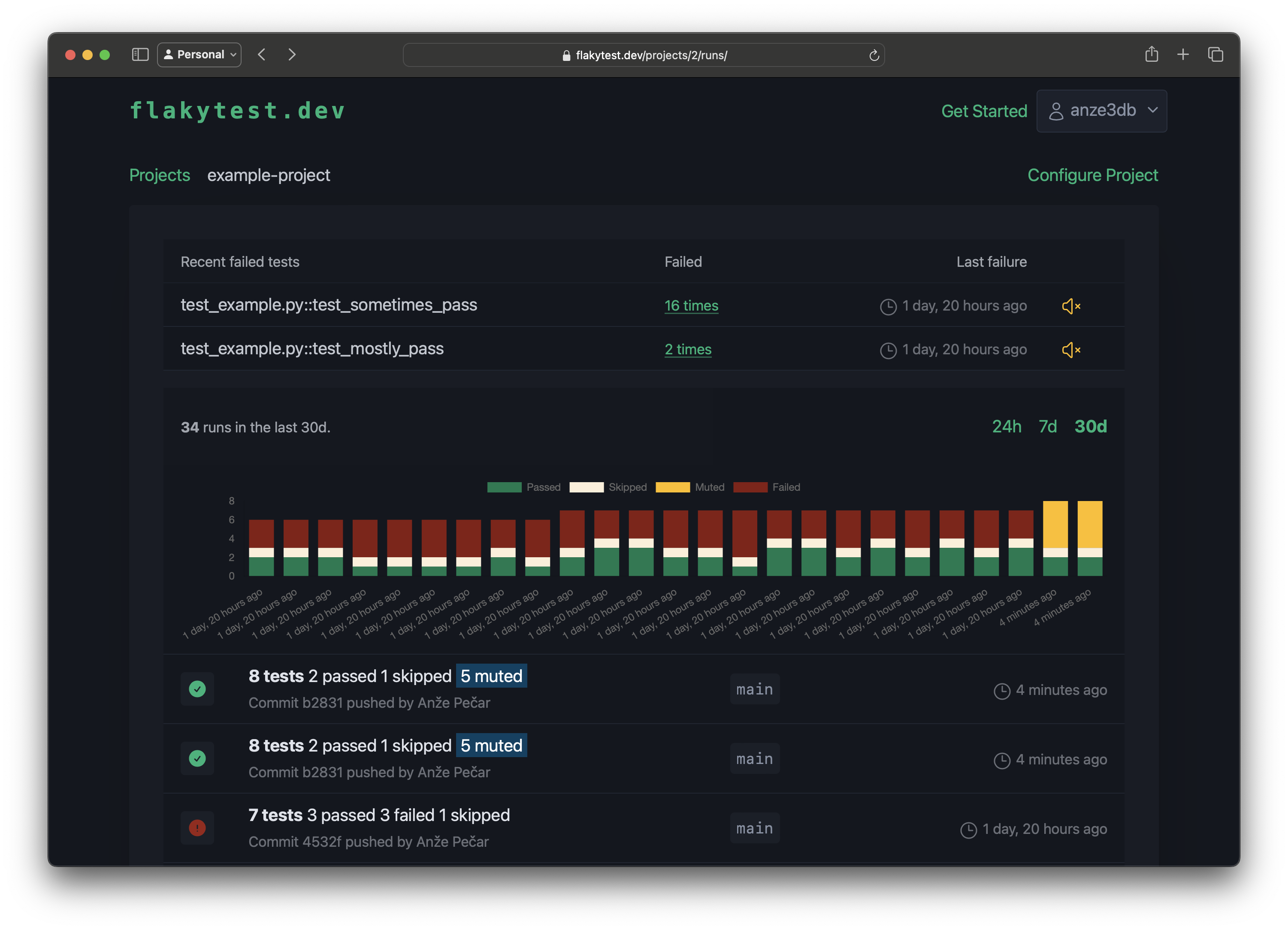Click the example-project breadcrumb text
1288x930 pixels.
click(x=269, y=175)
